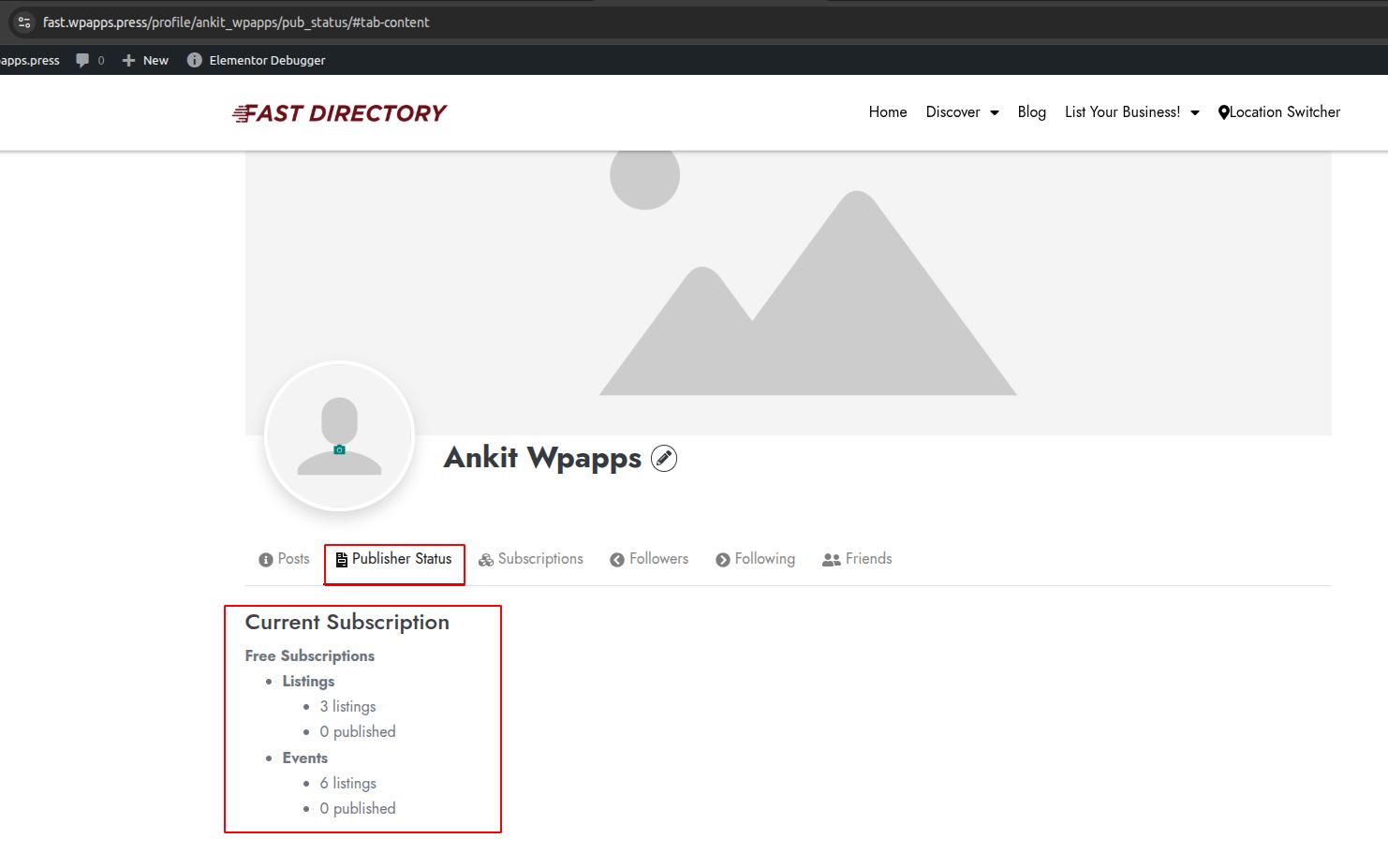
Task: Open the Posts tab
Action: tap(284, 559)
